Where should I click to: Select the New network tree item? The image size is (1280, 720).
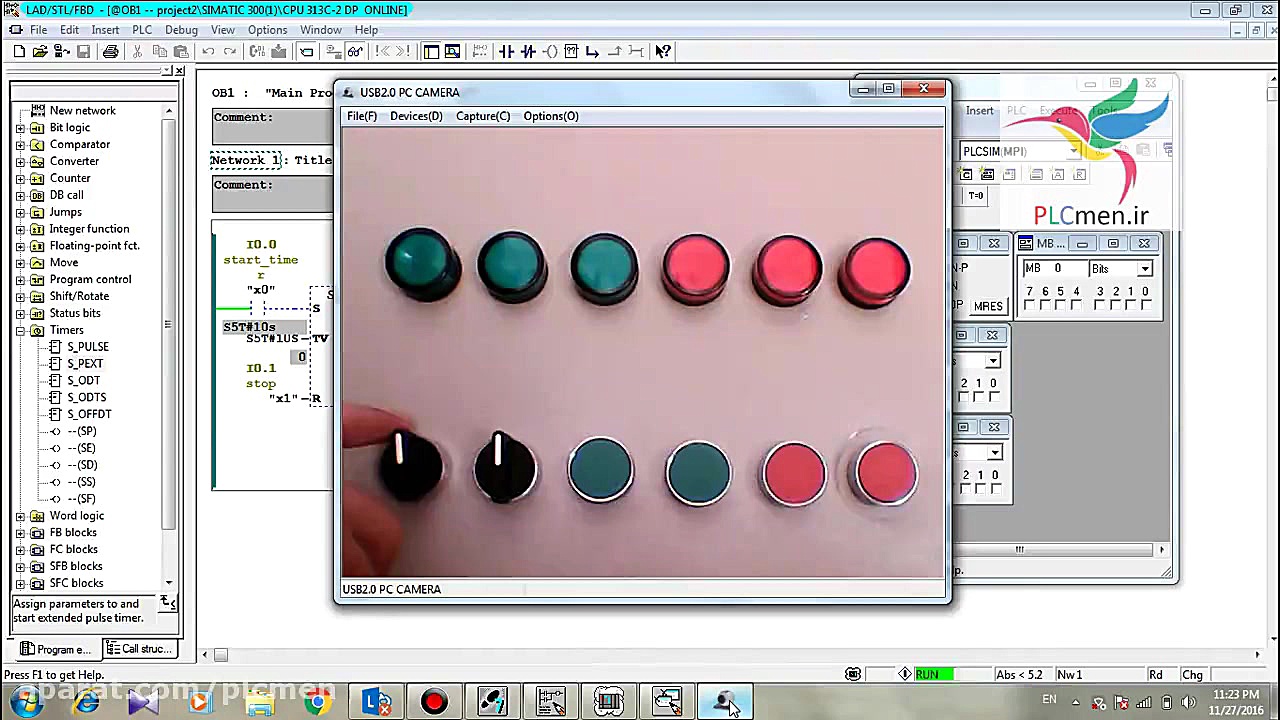tap(82, 111)
